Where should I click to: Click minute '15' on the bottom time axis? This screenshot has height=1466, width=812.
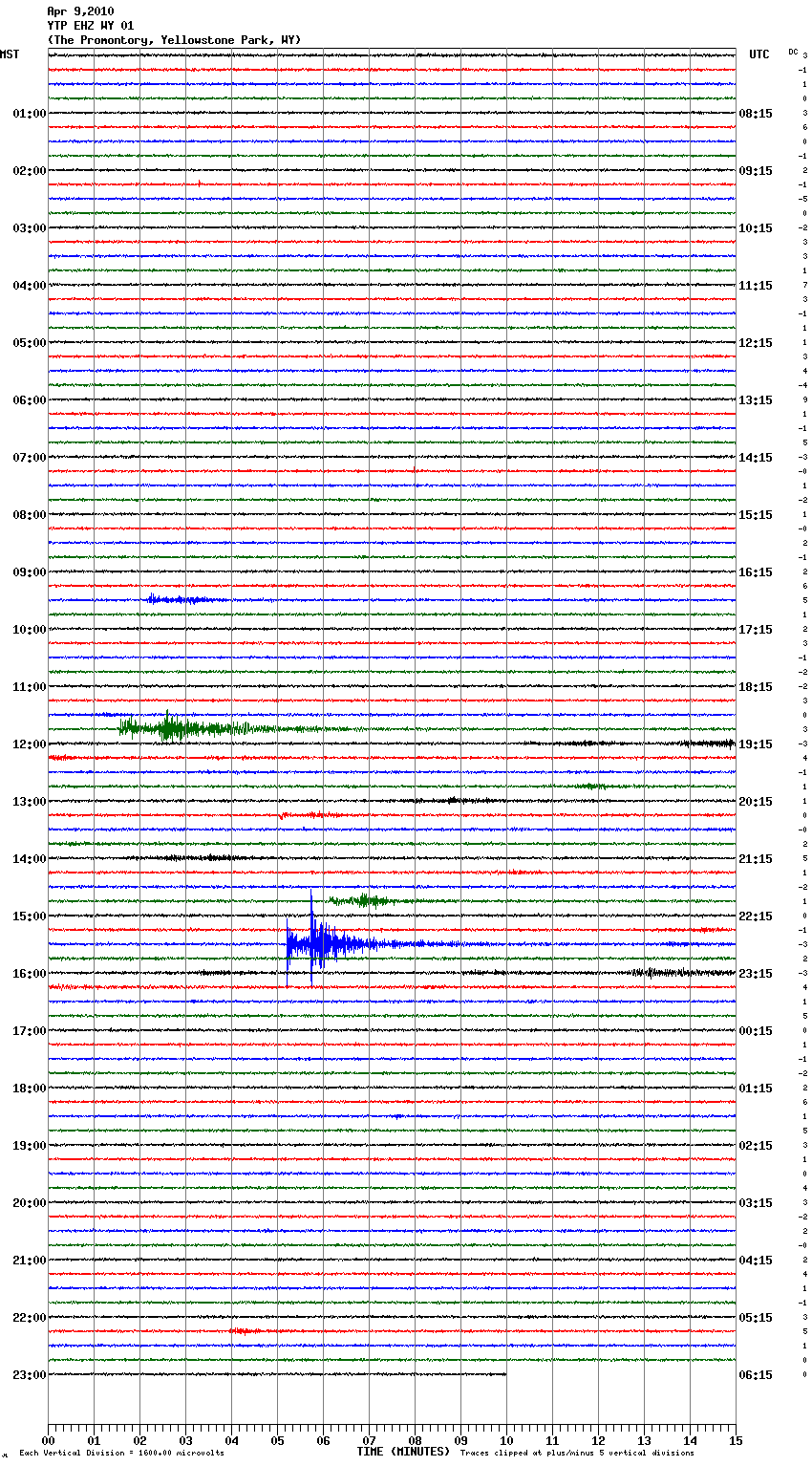[x=736, y=1440]
